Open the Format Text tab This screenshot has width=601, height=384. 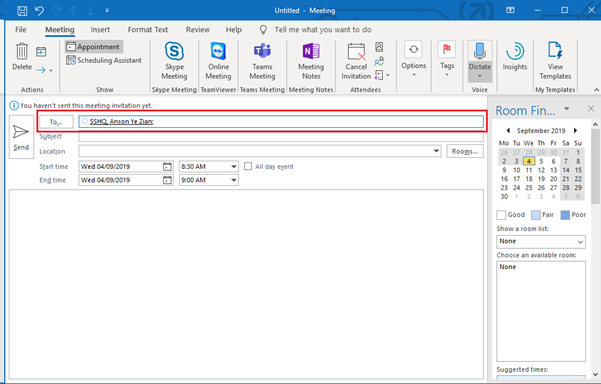pos(148,30)
